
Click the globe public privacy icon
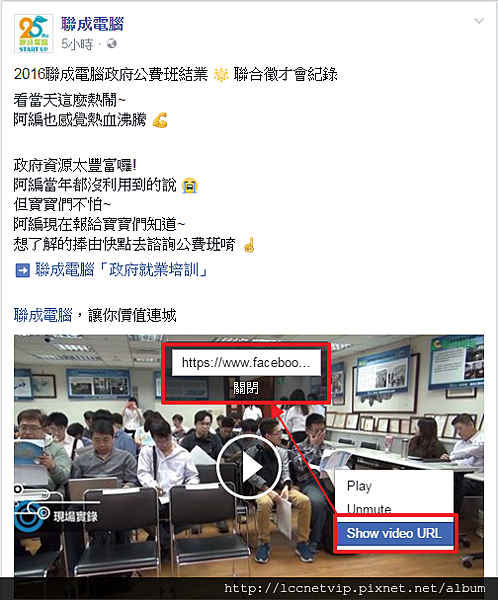pyautogui.click(x=111, y=44)
